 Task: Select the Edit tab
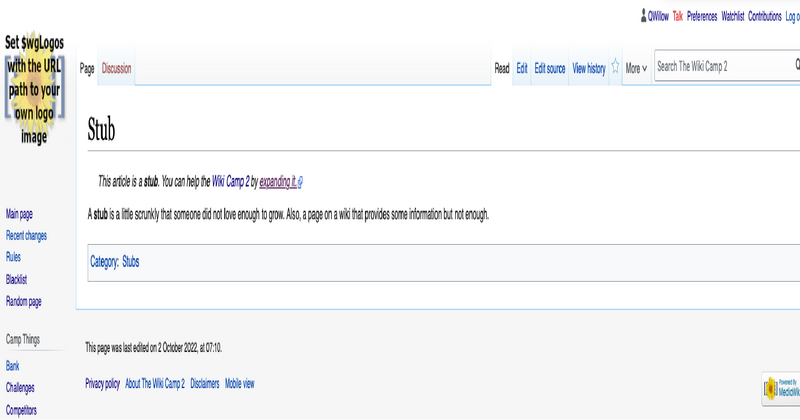tap(522, 69)
